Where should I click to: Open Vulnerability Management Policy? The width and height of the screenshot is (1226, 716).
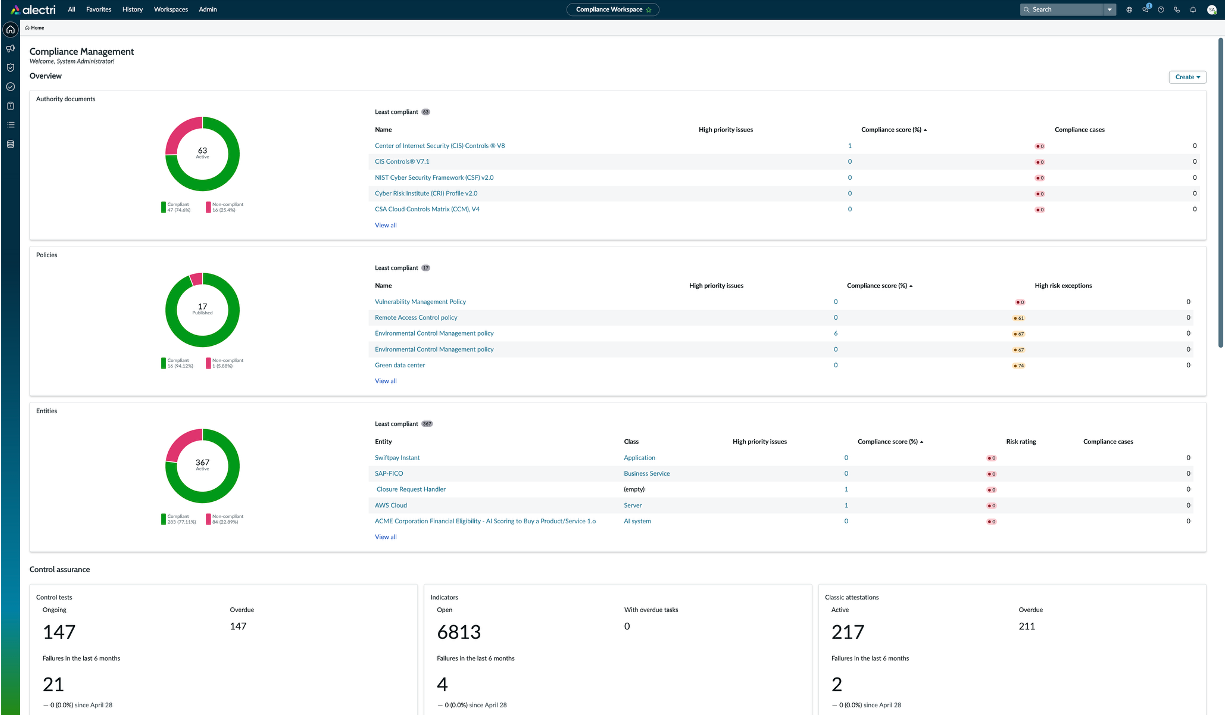click(420, 302)
